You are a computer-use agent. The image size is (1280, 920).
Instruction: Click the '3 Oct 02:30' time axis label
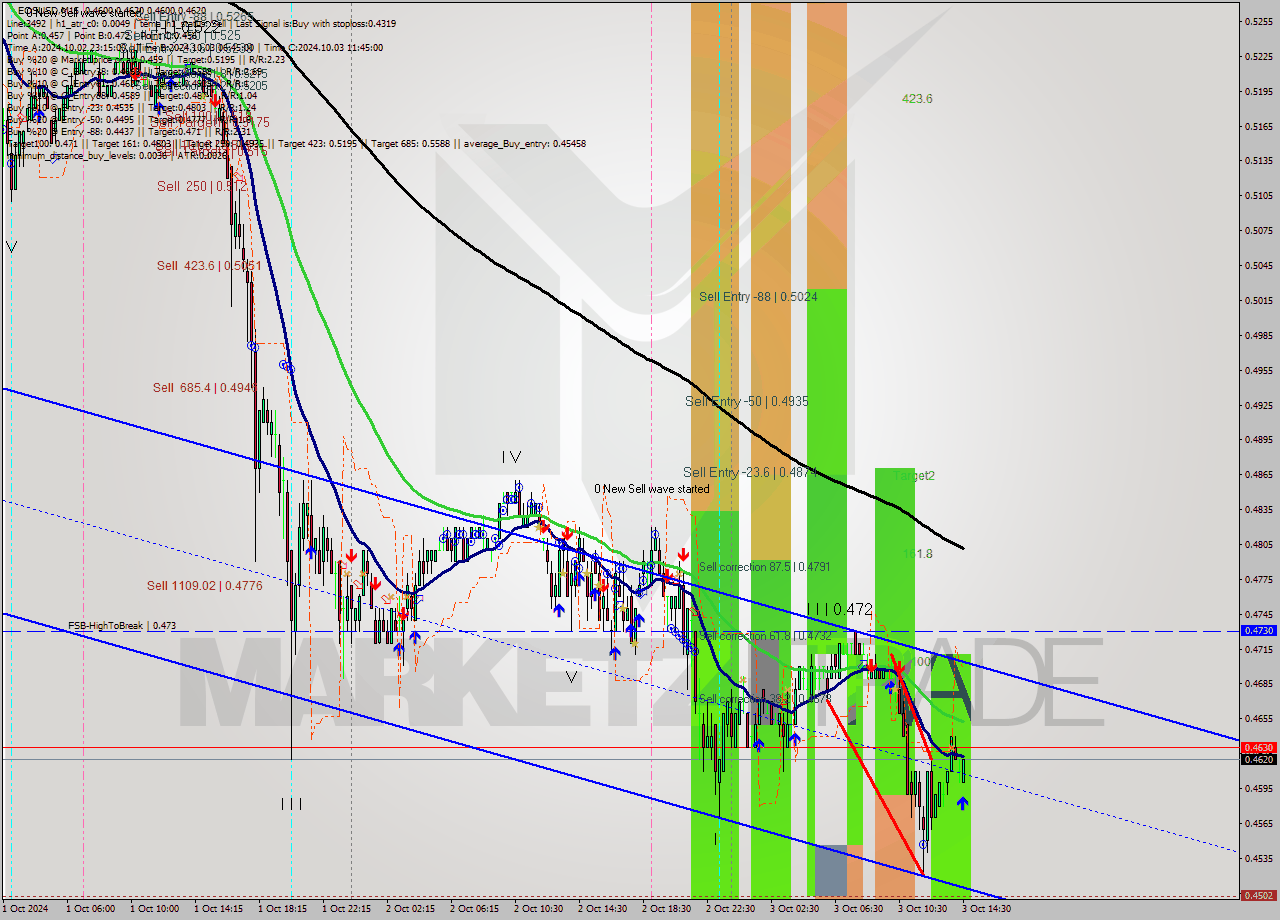tap(794, 909)
